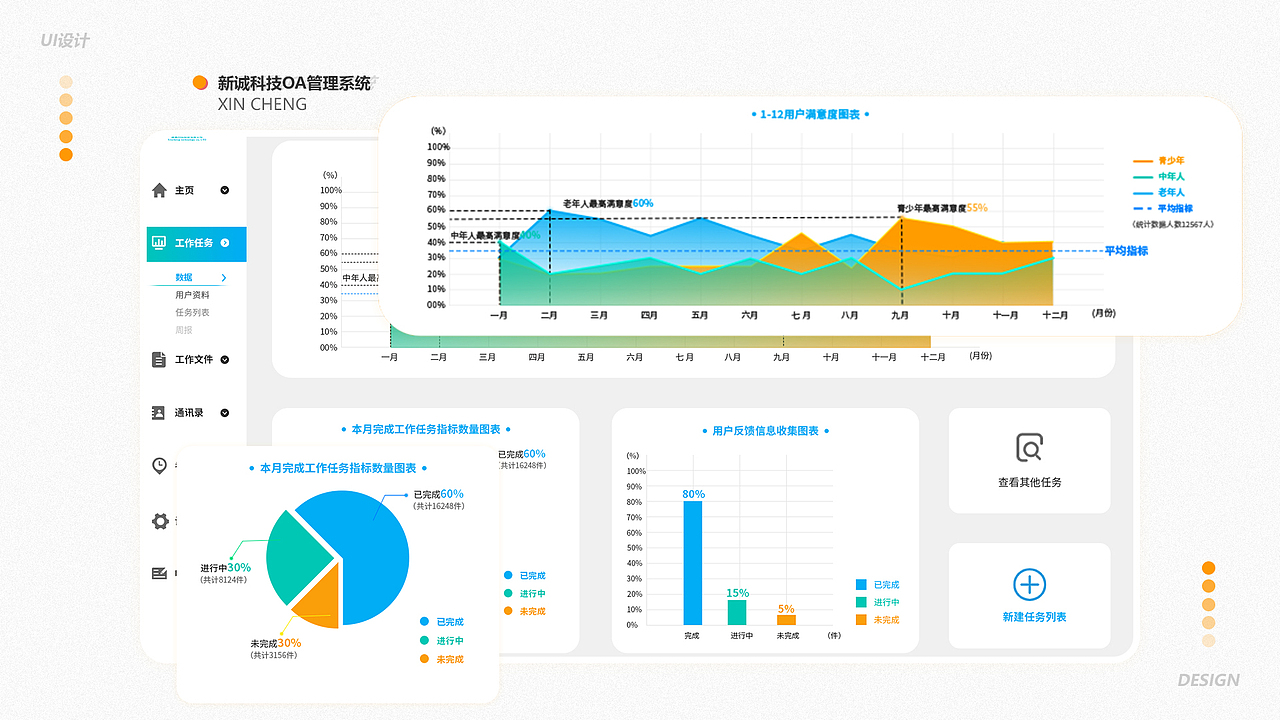
Task: Open the 用户资料 submenu item
Action: pos(192,295)
